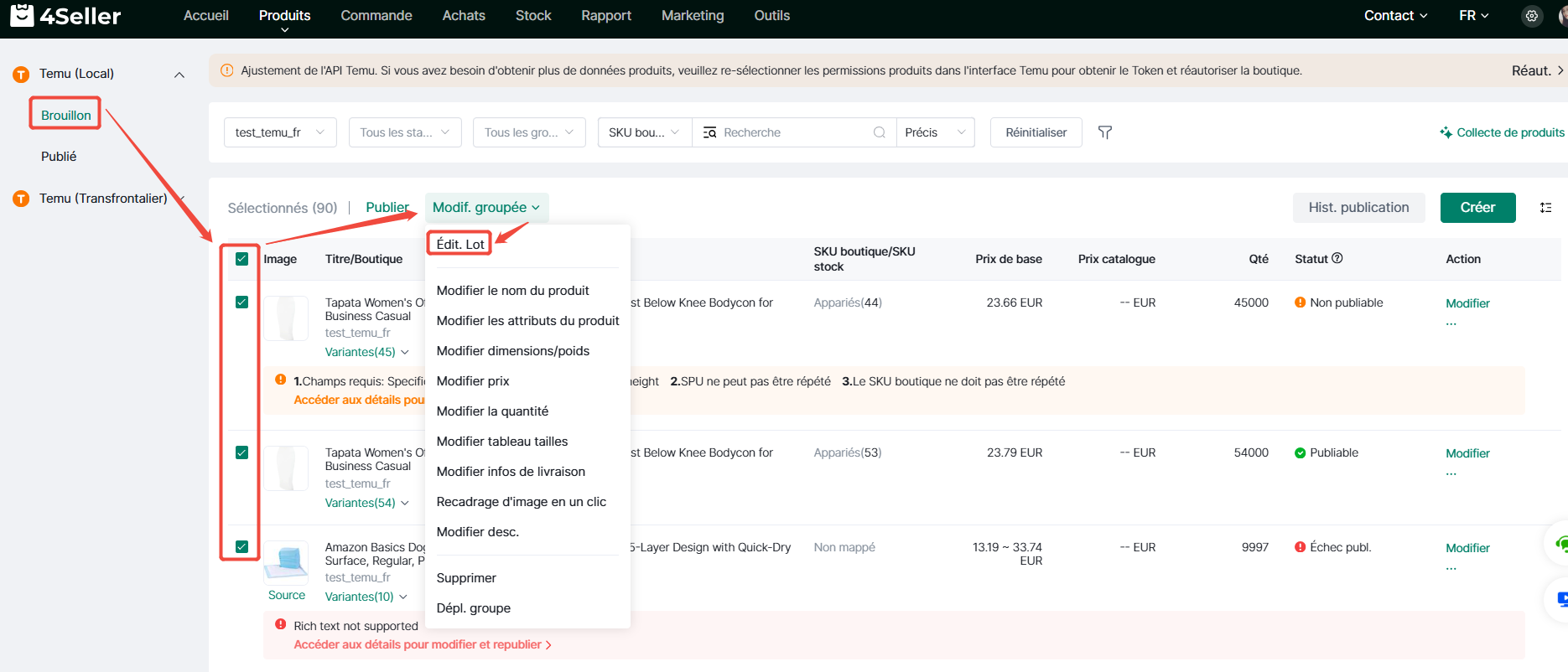
Task: Click Modifier link for the Publiable row
Action: click(1467, 453)
